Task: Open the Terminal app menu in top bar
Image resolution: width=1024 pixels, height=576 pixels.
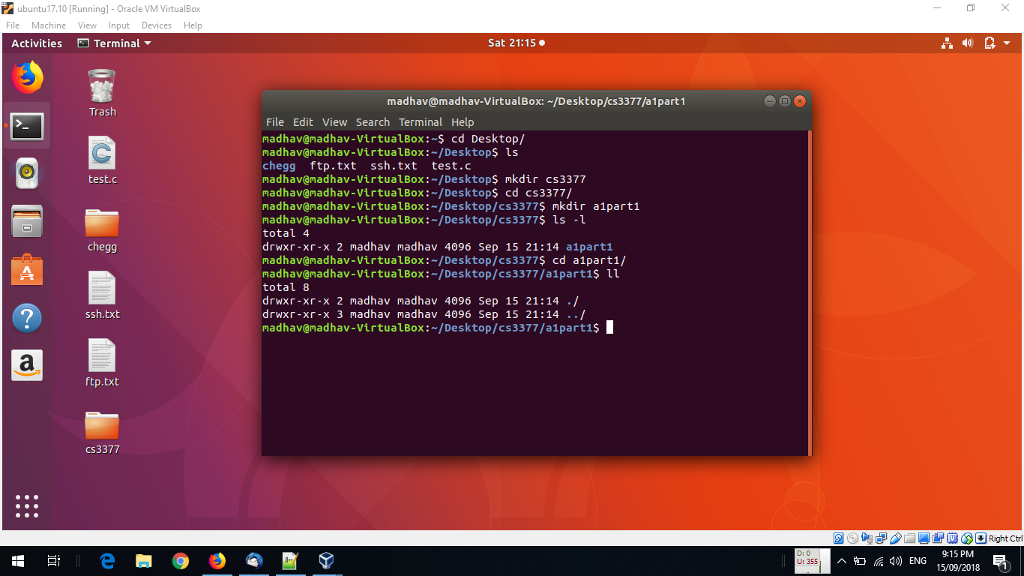Action: tap(114, 43)
